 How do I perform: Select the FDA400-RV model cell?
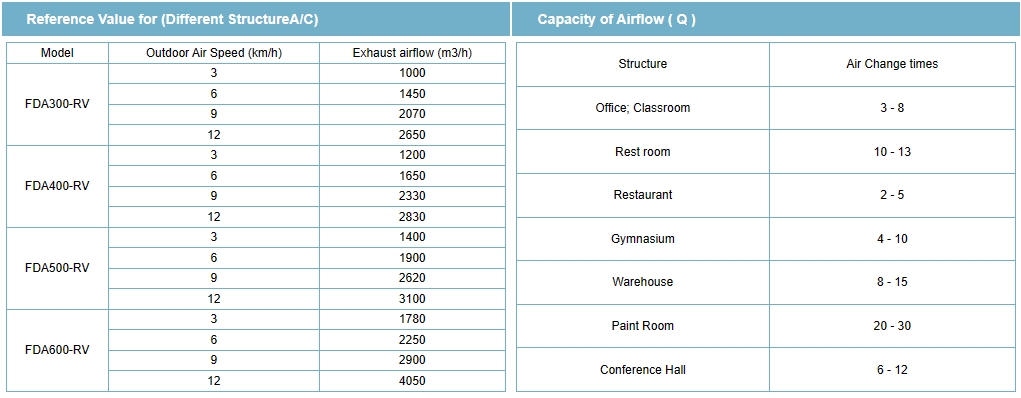point(57,186)
